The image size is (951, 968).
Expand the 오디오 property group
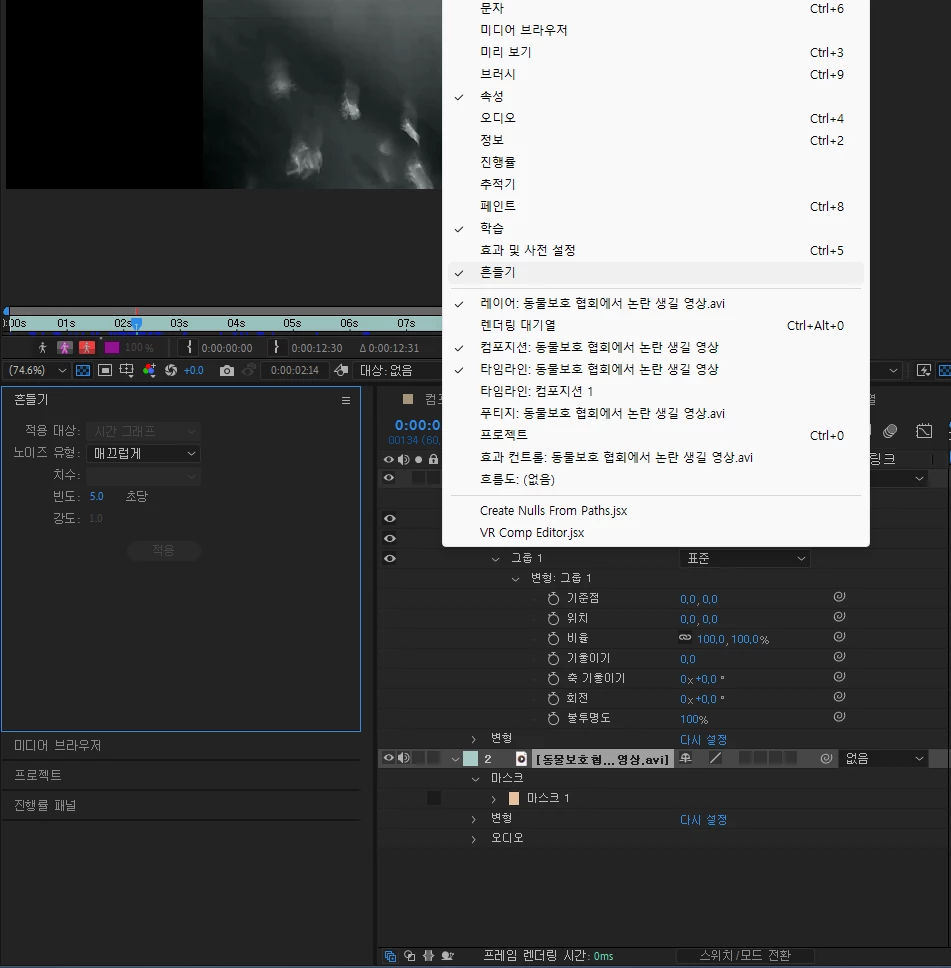[x=474, y=839]
